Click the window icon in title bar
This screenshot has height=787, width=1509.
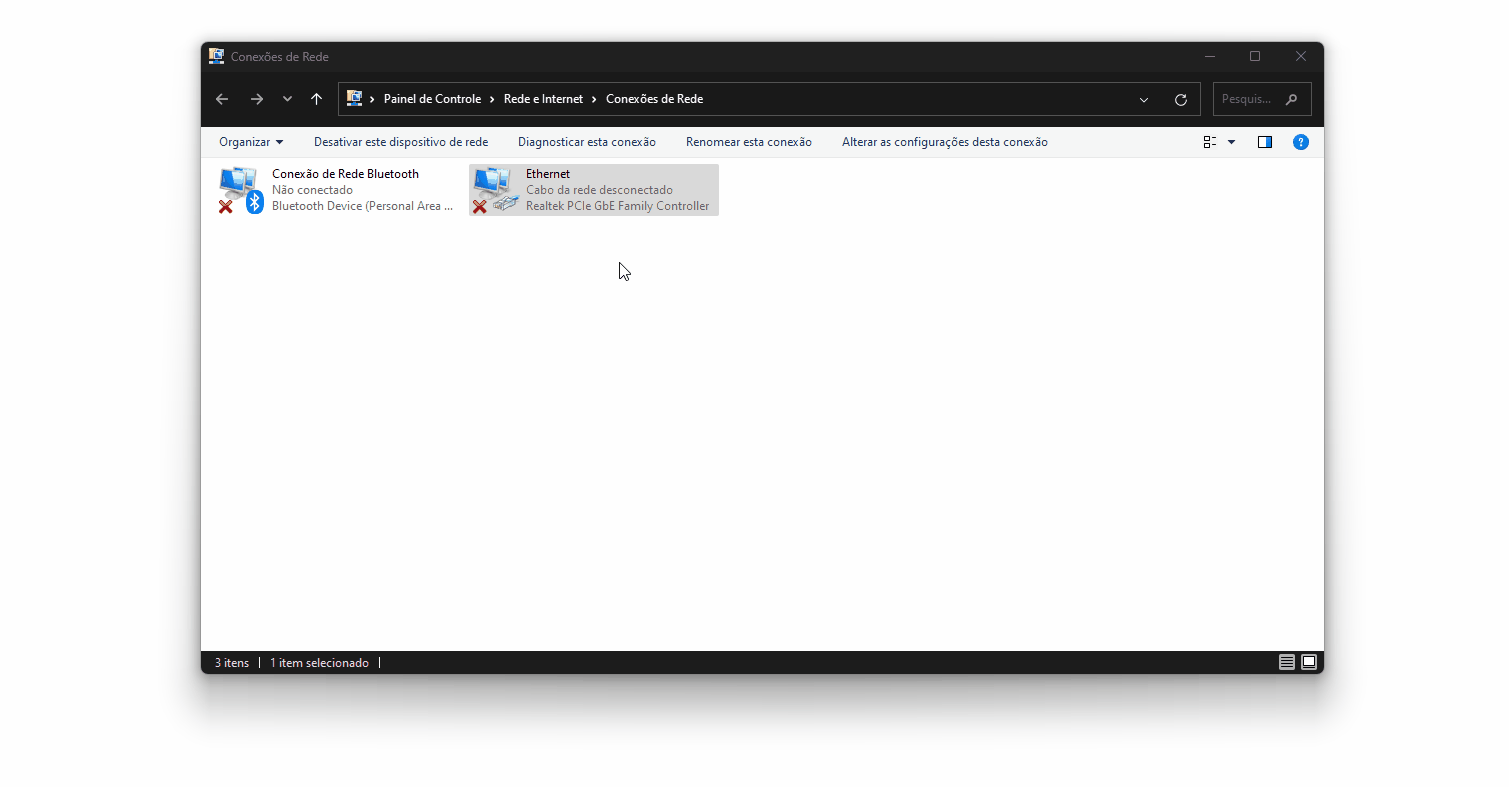[217, 56]
